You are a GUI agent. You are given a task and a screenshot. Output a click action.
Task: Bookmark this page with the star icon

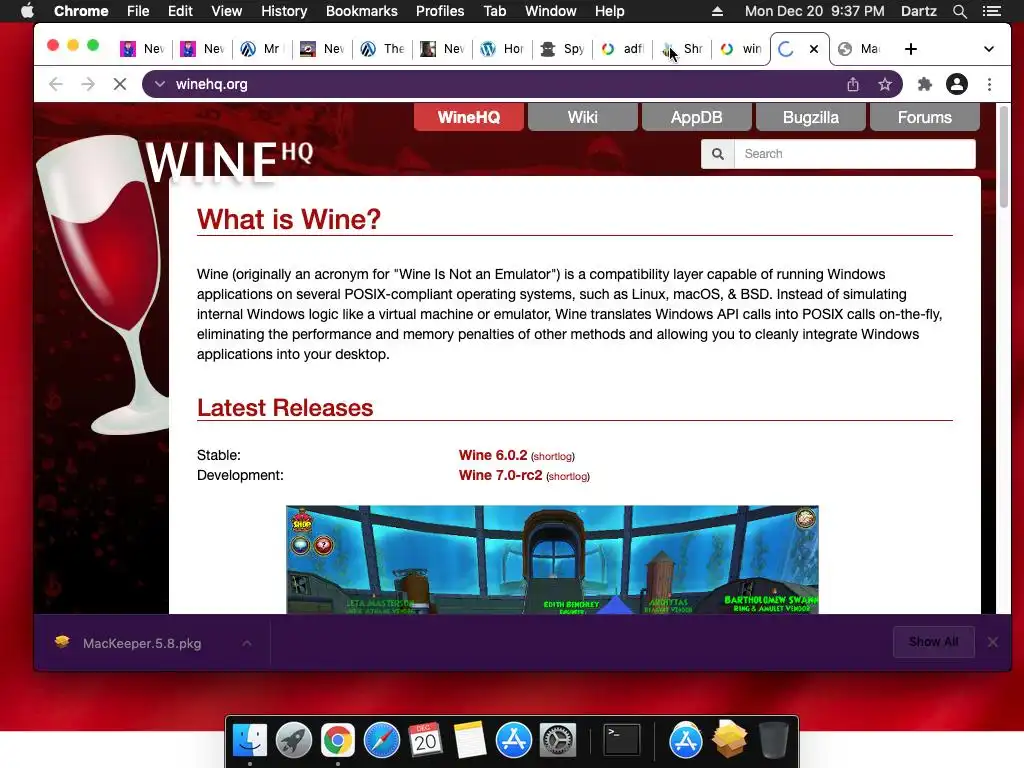click(x=885, y=84)
